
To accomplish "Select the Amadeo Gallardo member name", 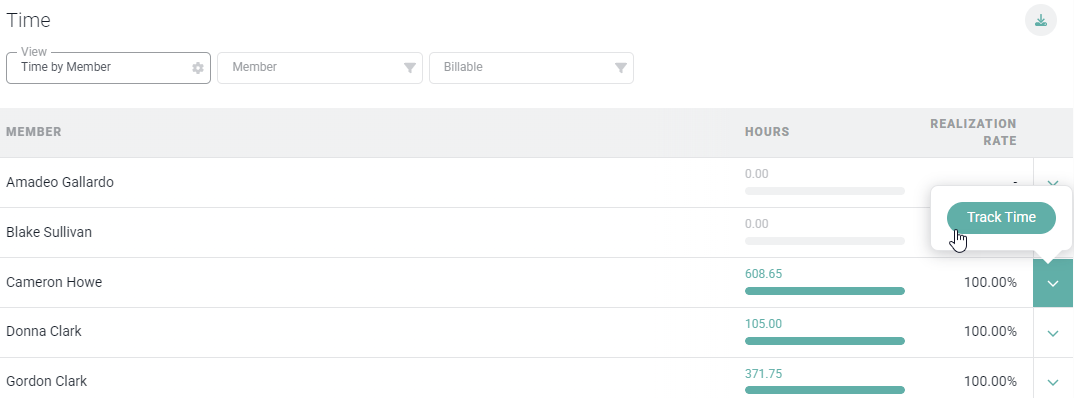I will 60,183.
